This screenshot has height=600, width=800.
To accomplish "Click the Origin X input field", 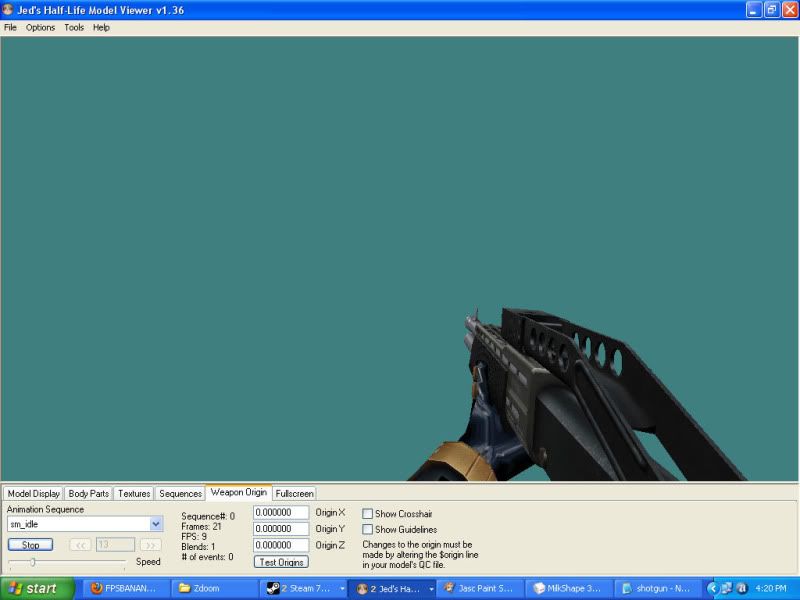I will click(281, 512).
